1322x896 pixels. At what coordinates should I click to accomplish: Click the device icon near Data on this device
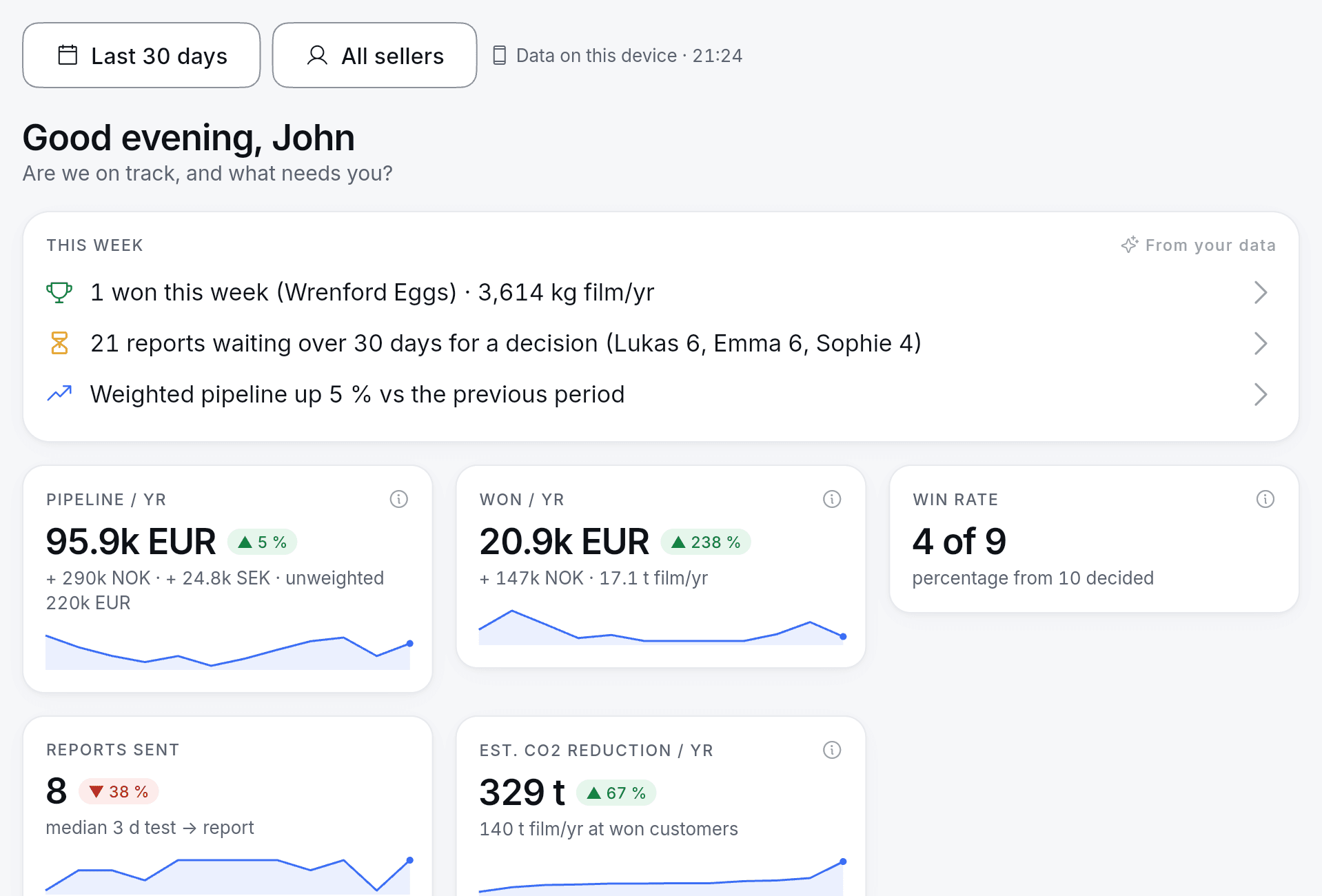[500, 55]
